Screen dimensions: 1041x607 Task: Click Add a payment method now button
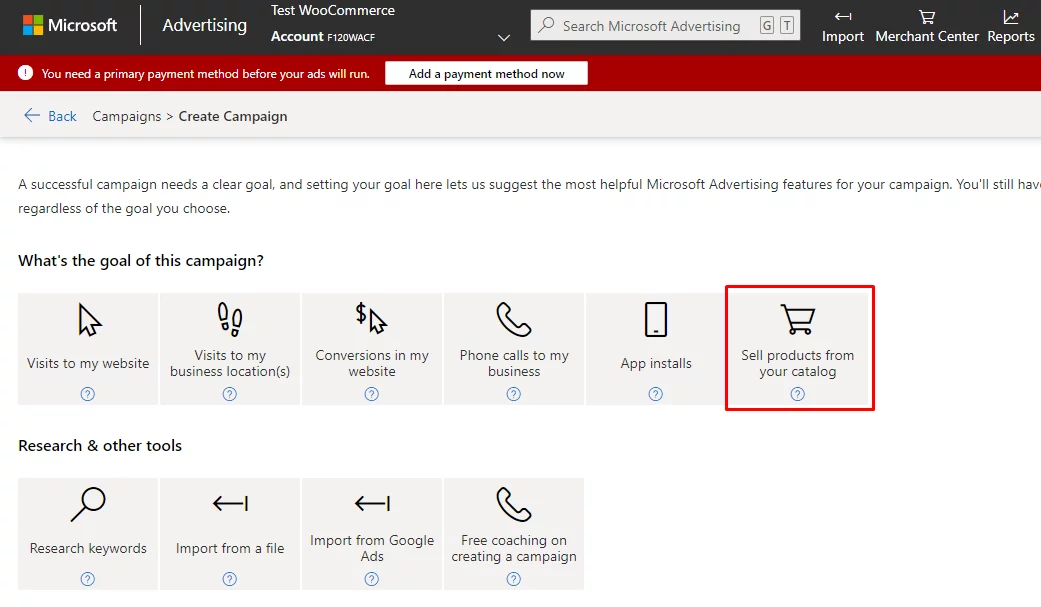[486, 74]
